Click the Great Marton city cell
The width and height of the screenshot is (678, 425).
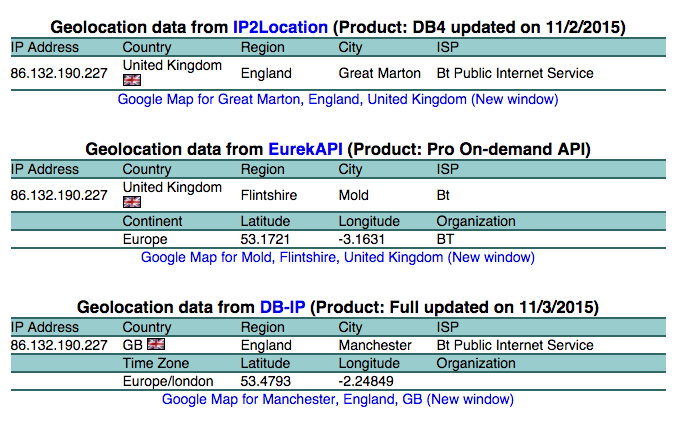(x=379, y=73)
